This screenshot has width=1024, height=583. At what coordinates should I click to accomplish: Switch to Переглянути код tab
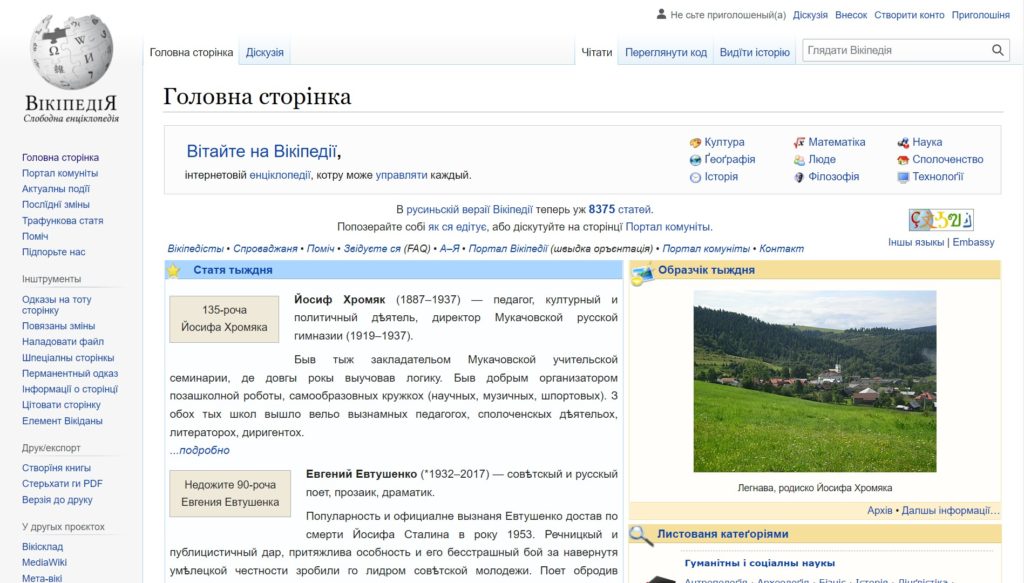tap(665, 52)
